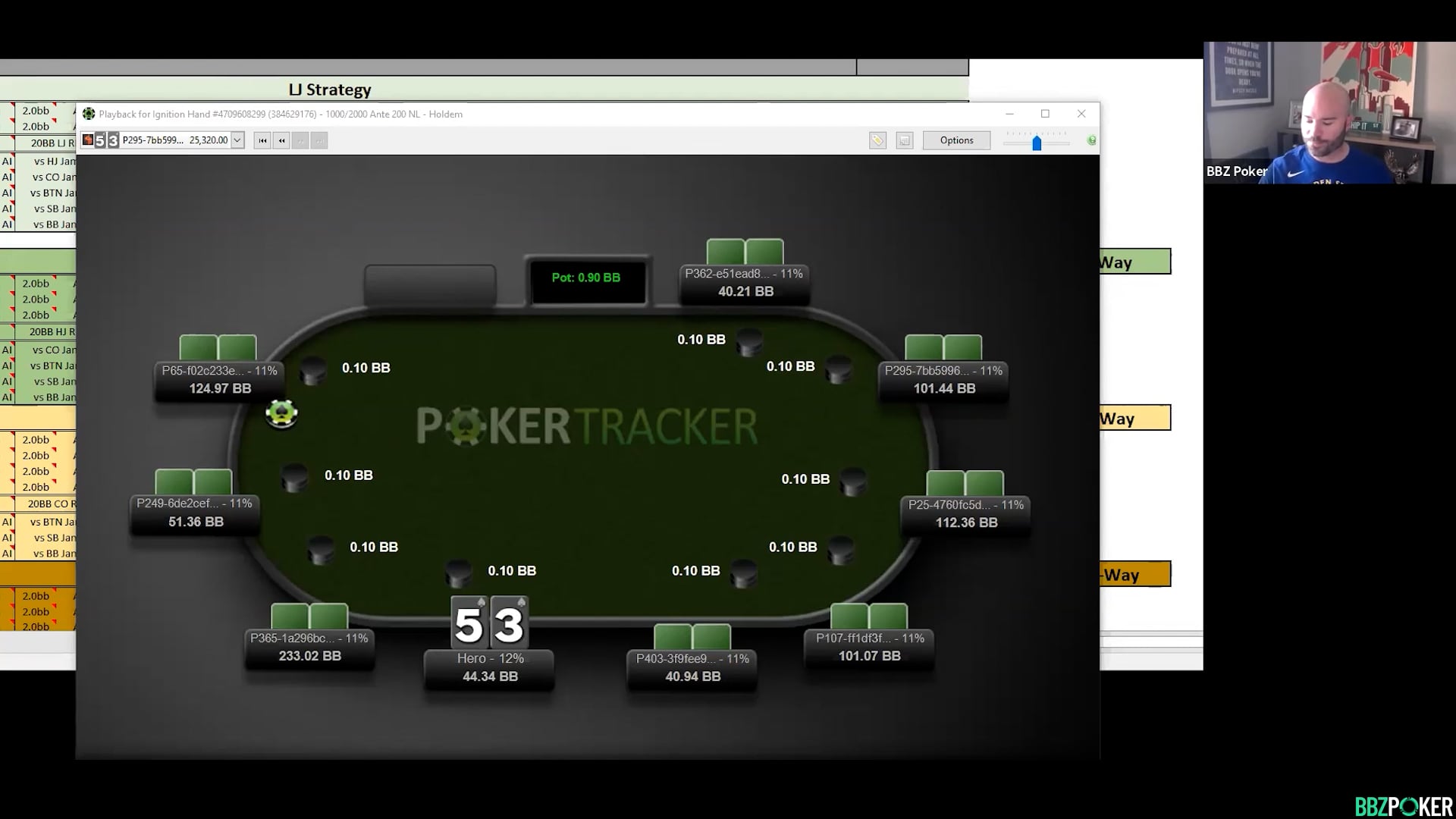Click the tag hand icon
Viewport: 1456px width, 819px height.
click(x=877, y=140)
